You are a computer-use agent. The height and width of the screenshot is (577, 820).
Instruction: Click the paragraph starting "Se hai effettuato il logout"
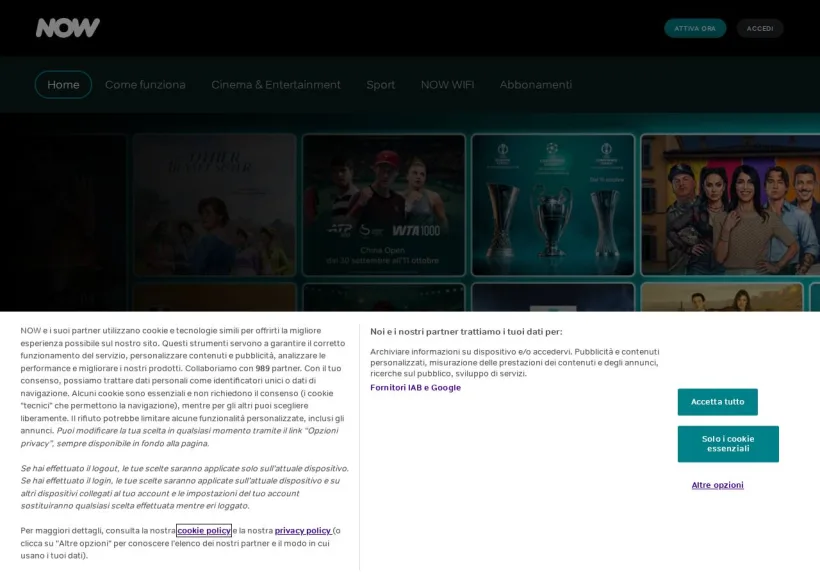185,487
